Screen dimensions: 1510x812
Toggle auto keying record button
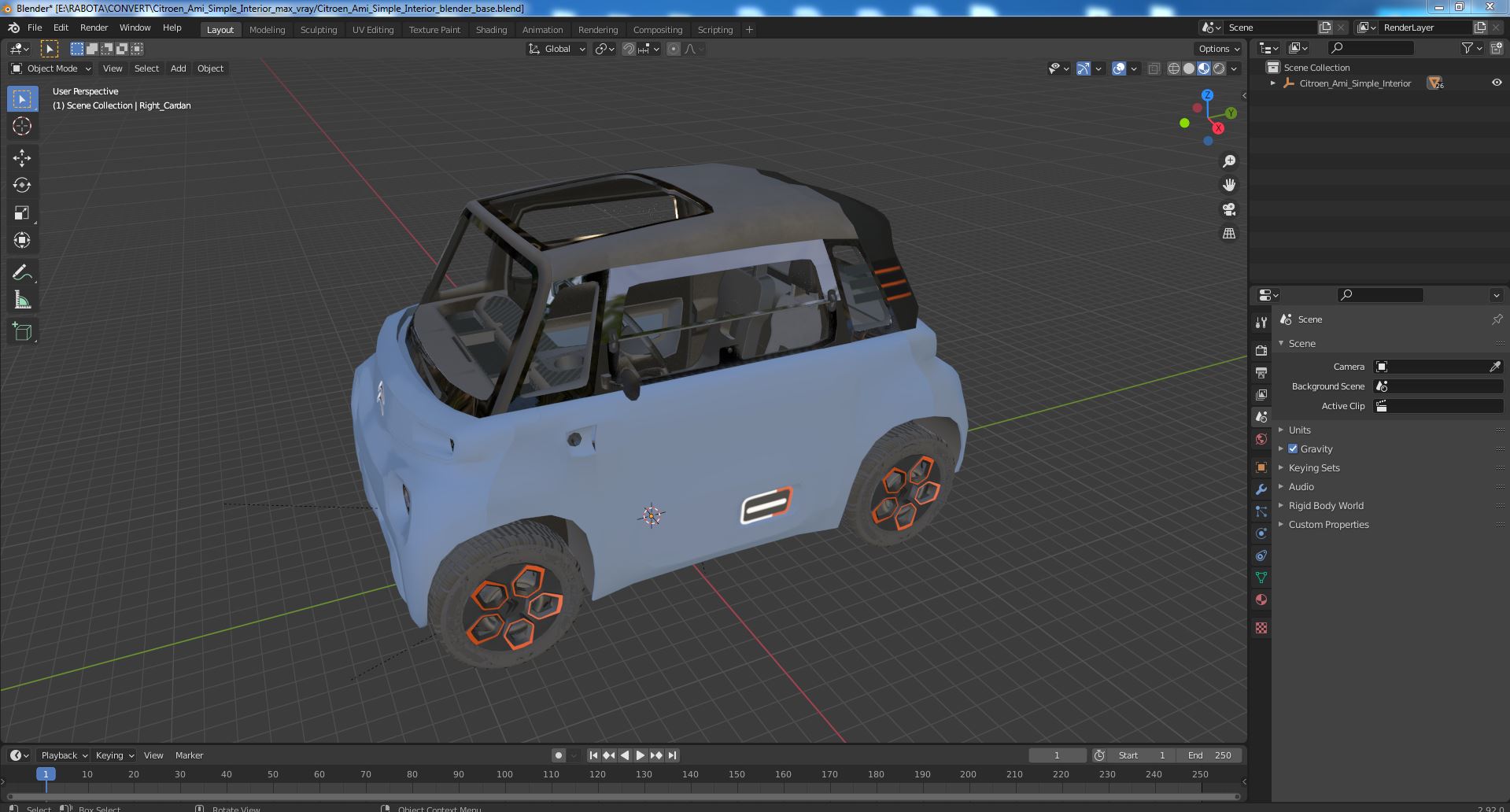click(x=559, y=755)
